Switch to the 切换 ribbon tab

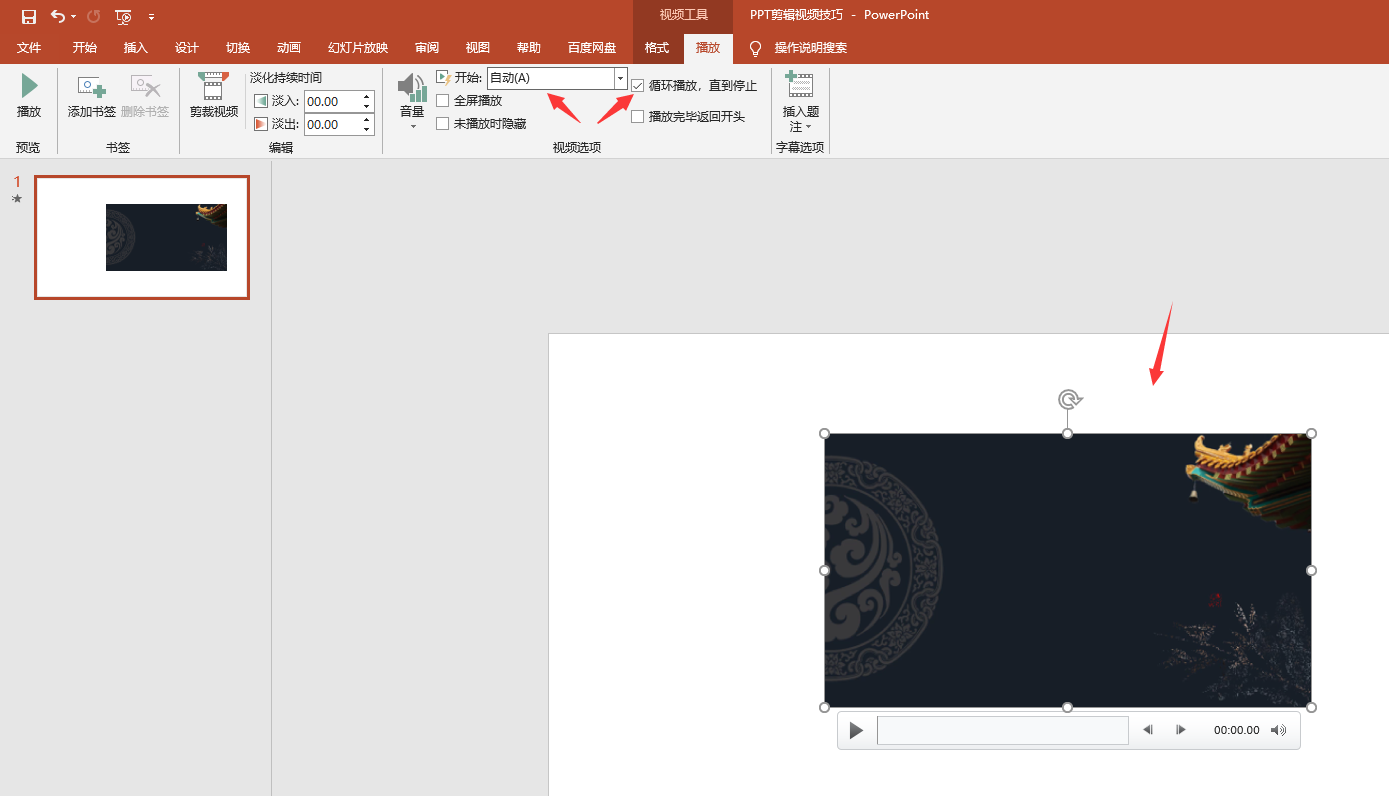(238, 48)
